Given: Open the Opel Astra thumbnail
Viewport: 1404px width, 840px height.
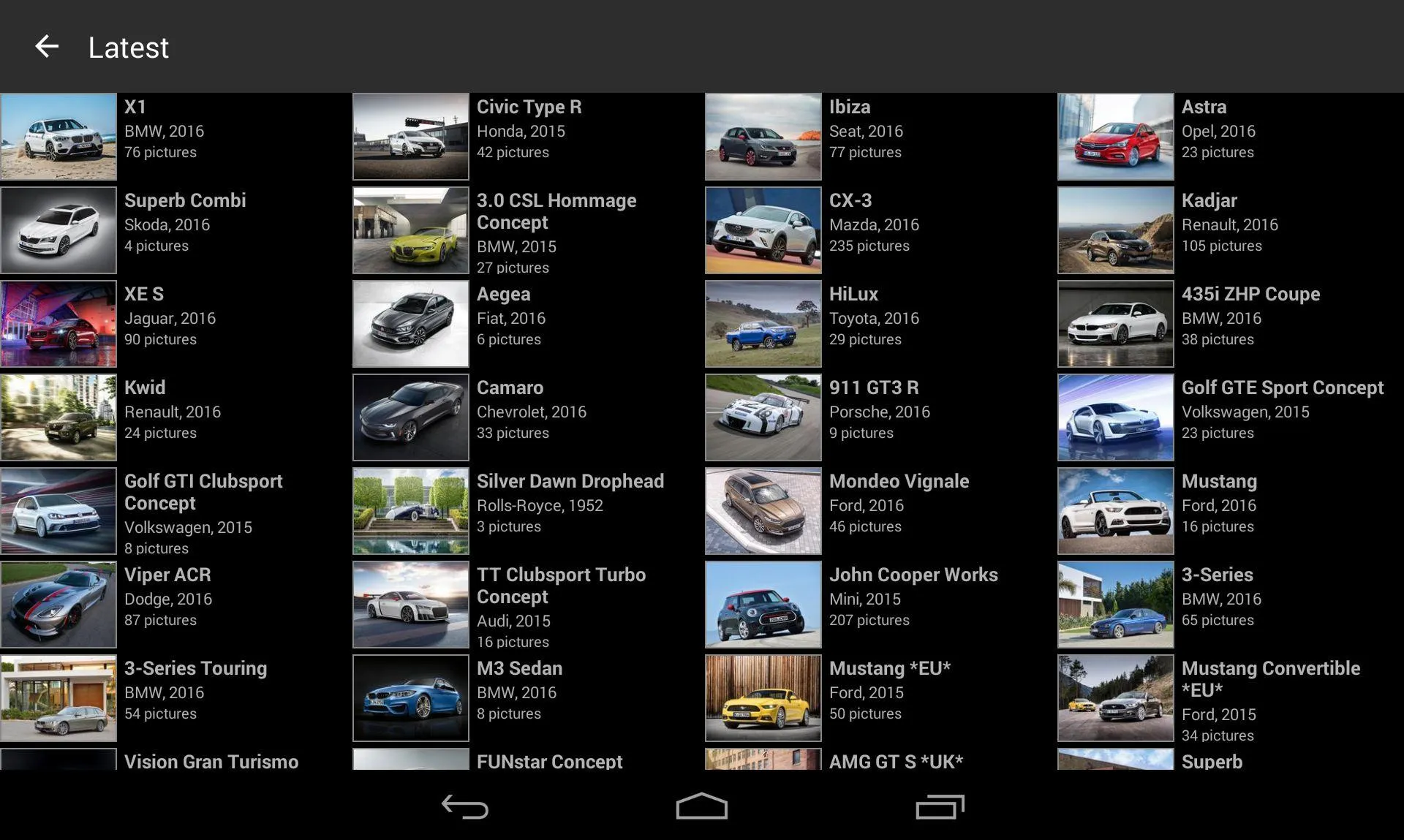Looking at the screenshot, I should tap(1116, 137).
